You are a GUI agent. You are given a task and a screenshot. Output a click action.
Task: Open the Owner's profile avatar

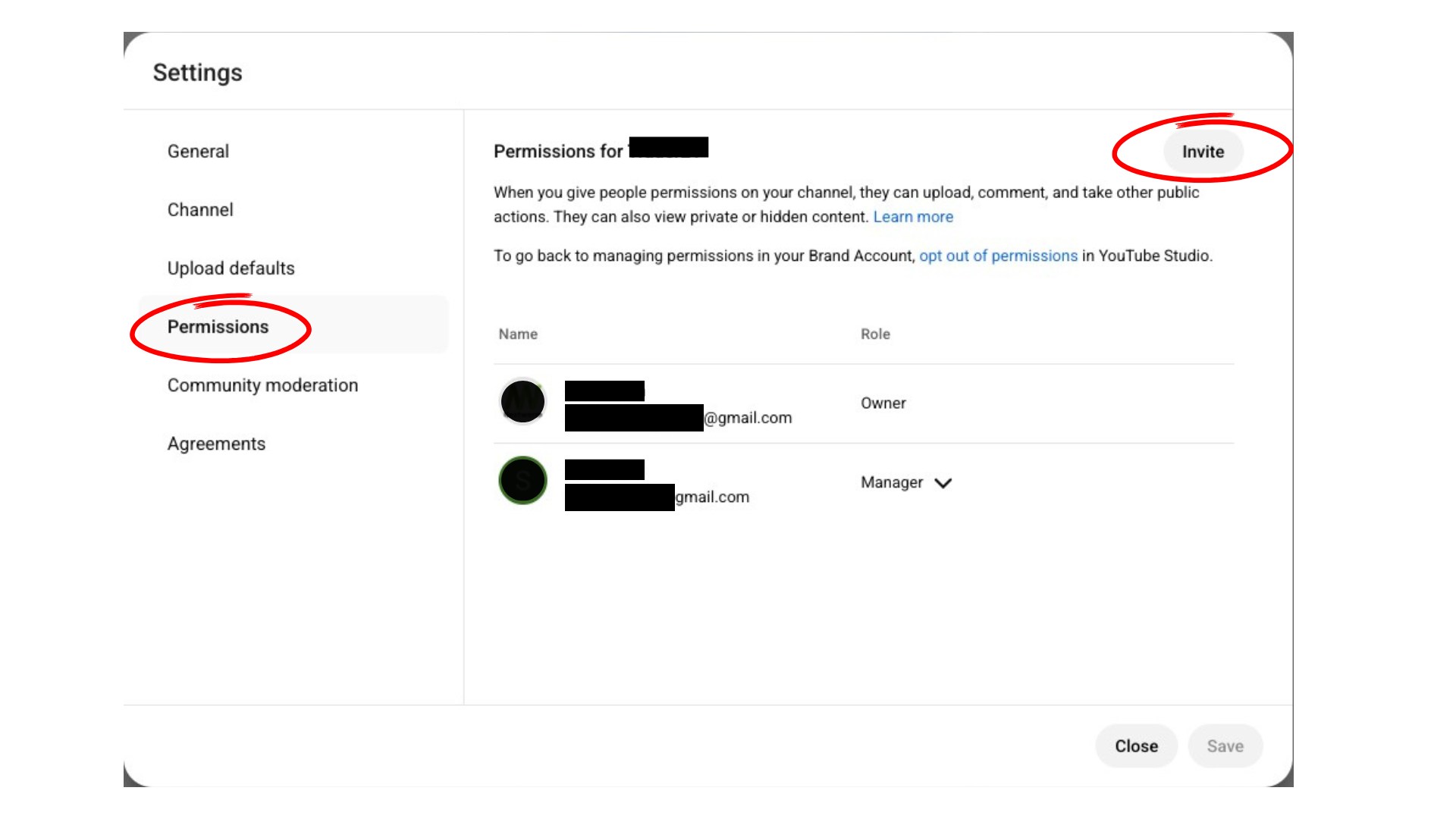coord(522,401)
